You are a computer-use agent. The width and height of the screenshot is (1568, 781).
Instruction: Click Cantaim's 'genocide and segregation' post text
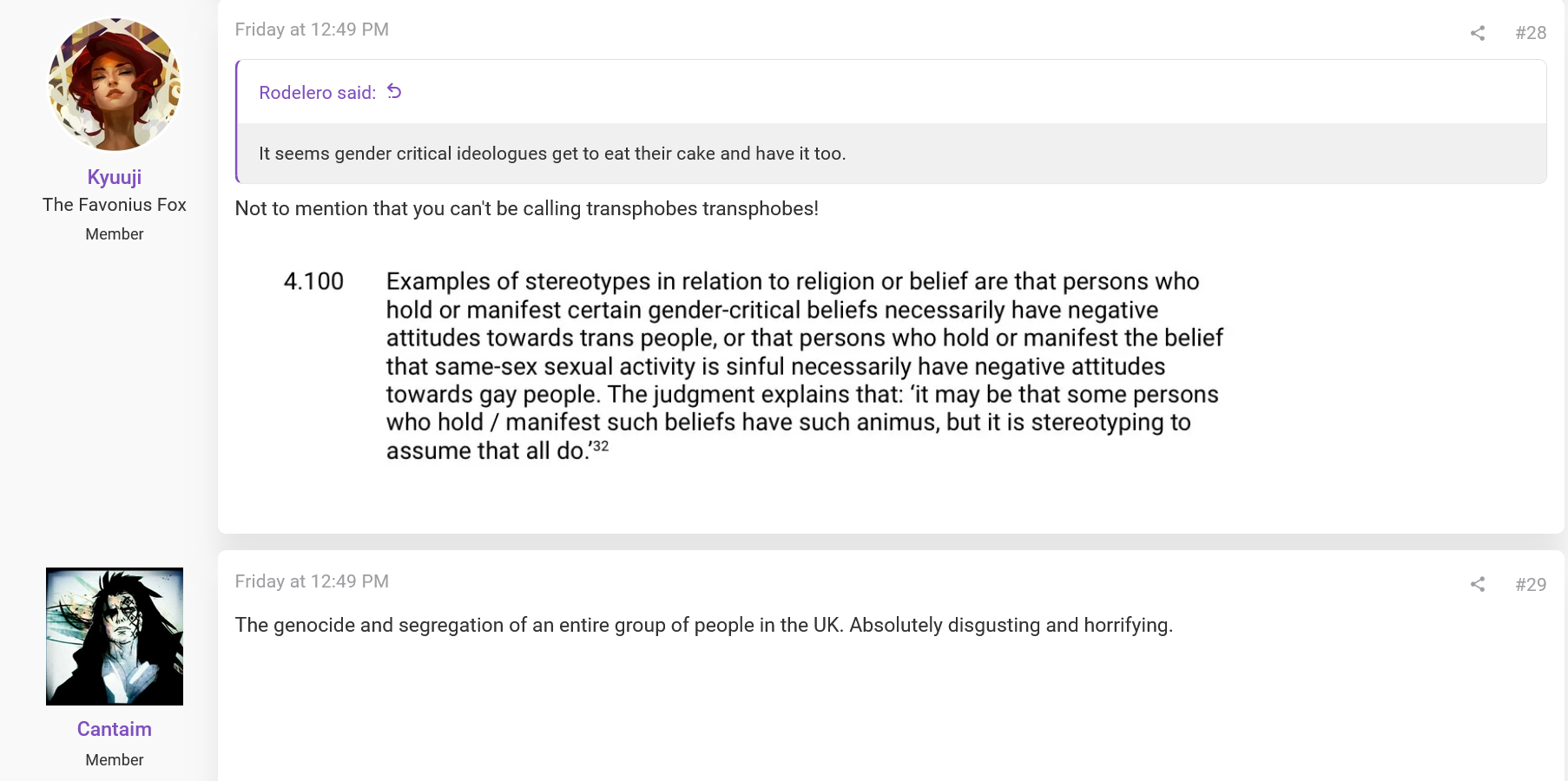coord(704,625)
